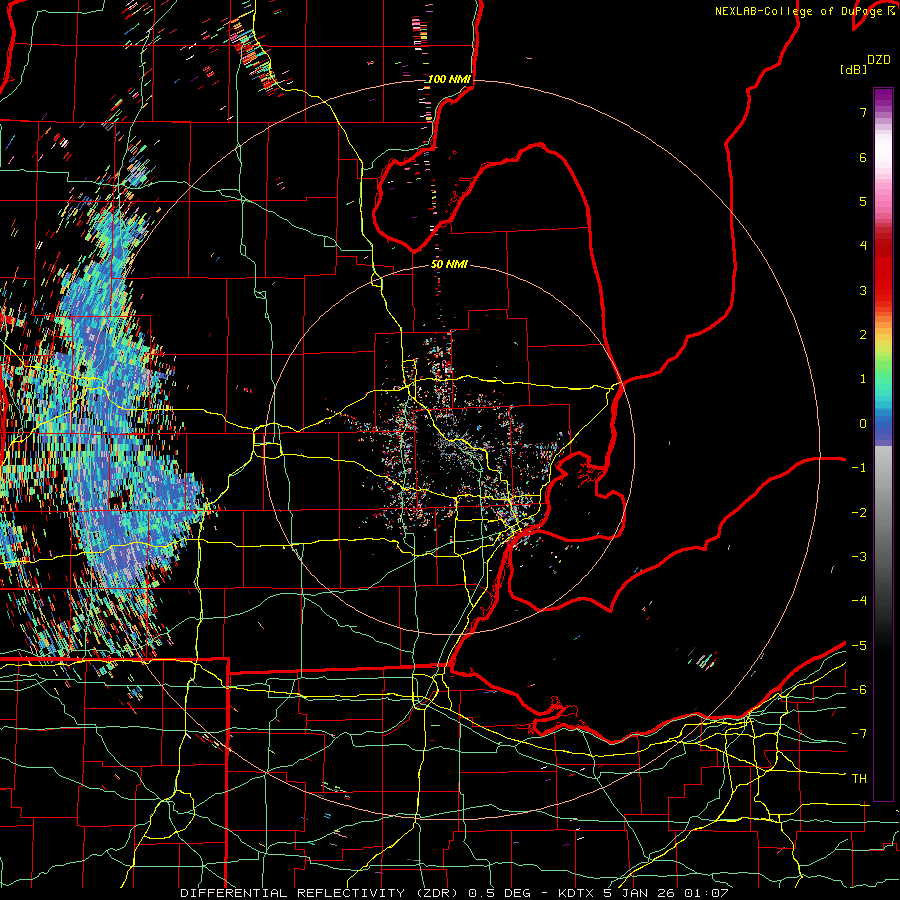The image size is (900, 900).
Task: Click the positive 6 scale label
Action: pyautogui.click(x=863, y=157)
